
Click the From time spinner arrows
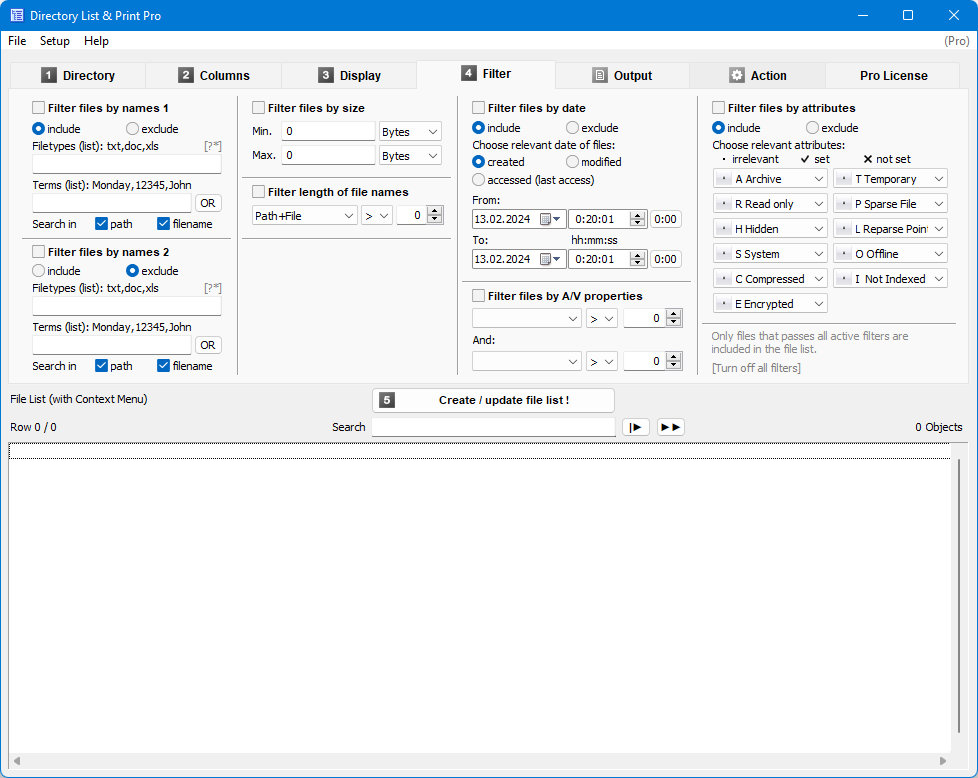point(637,219)
